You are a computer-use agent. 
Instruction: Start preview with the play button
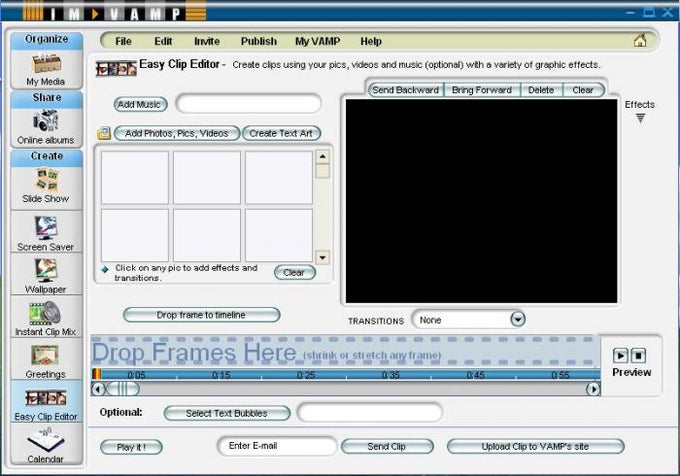[x=620, y=355]
